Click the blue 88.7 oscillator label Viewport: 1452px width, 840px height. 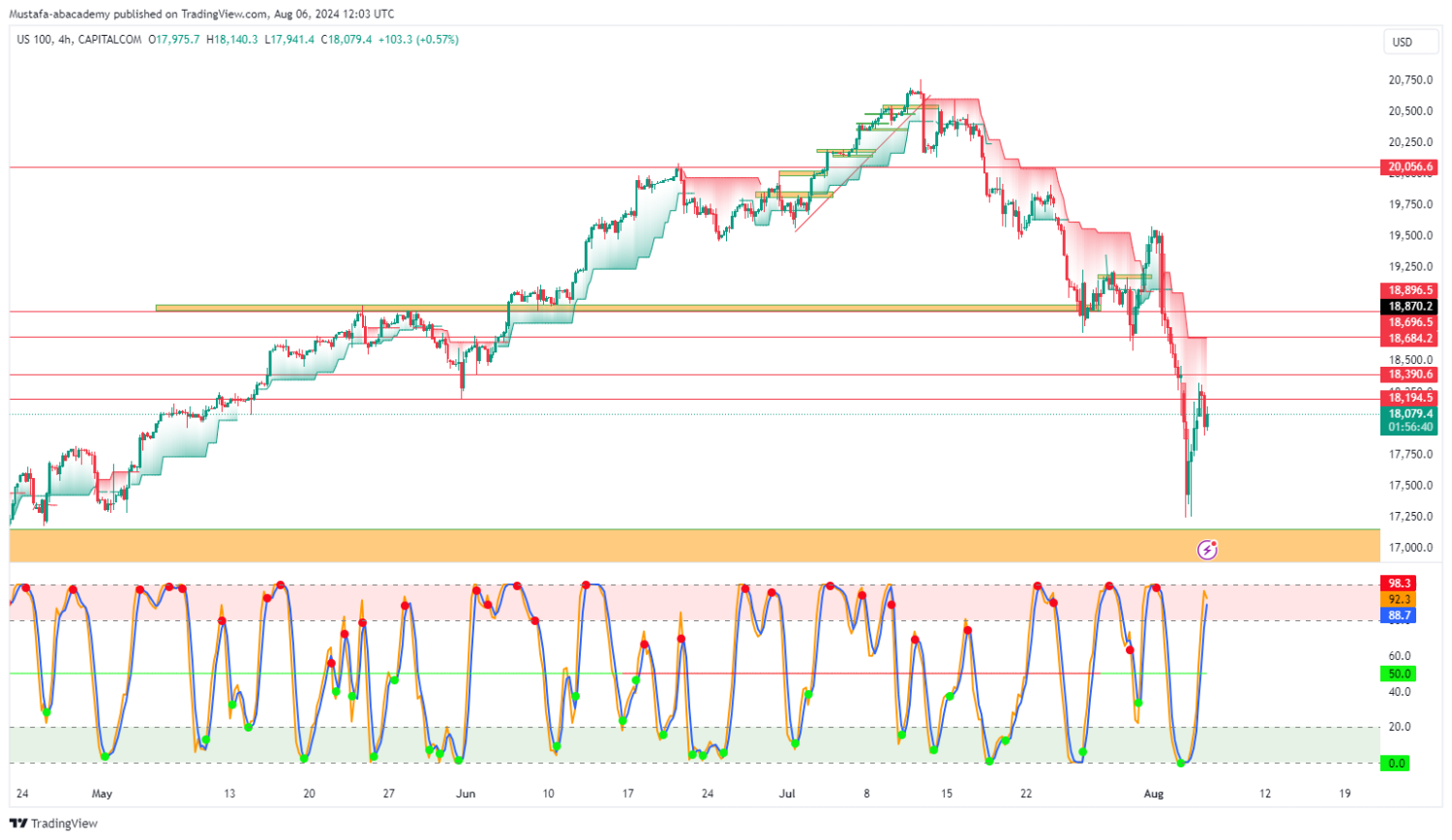1400,615
